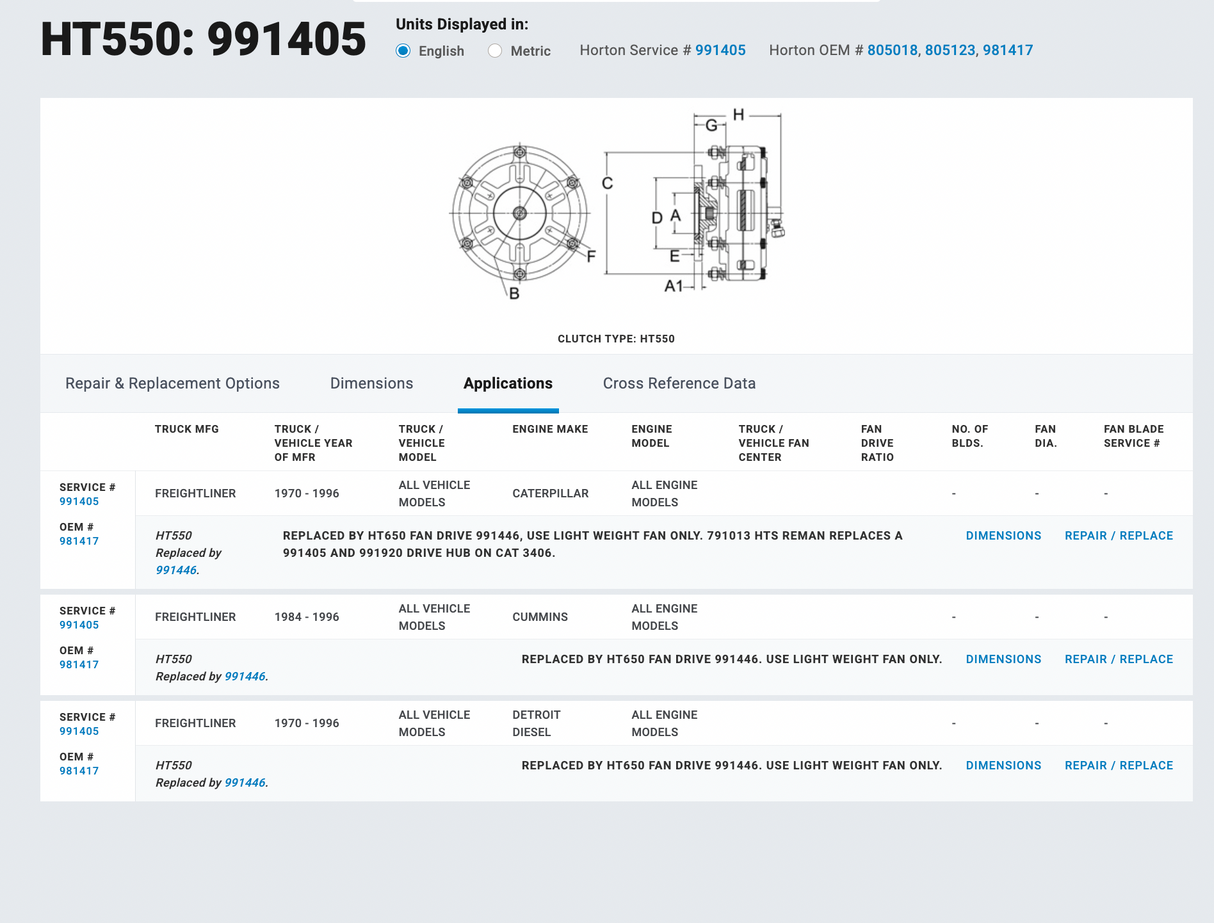Follow replaced-by 991446 link in Caterpillar row
The height and width of the screenshot is (923, 1214).
(176, 570)
